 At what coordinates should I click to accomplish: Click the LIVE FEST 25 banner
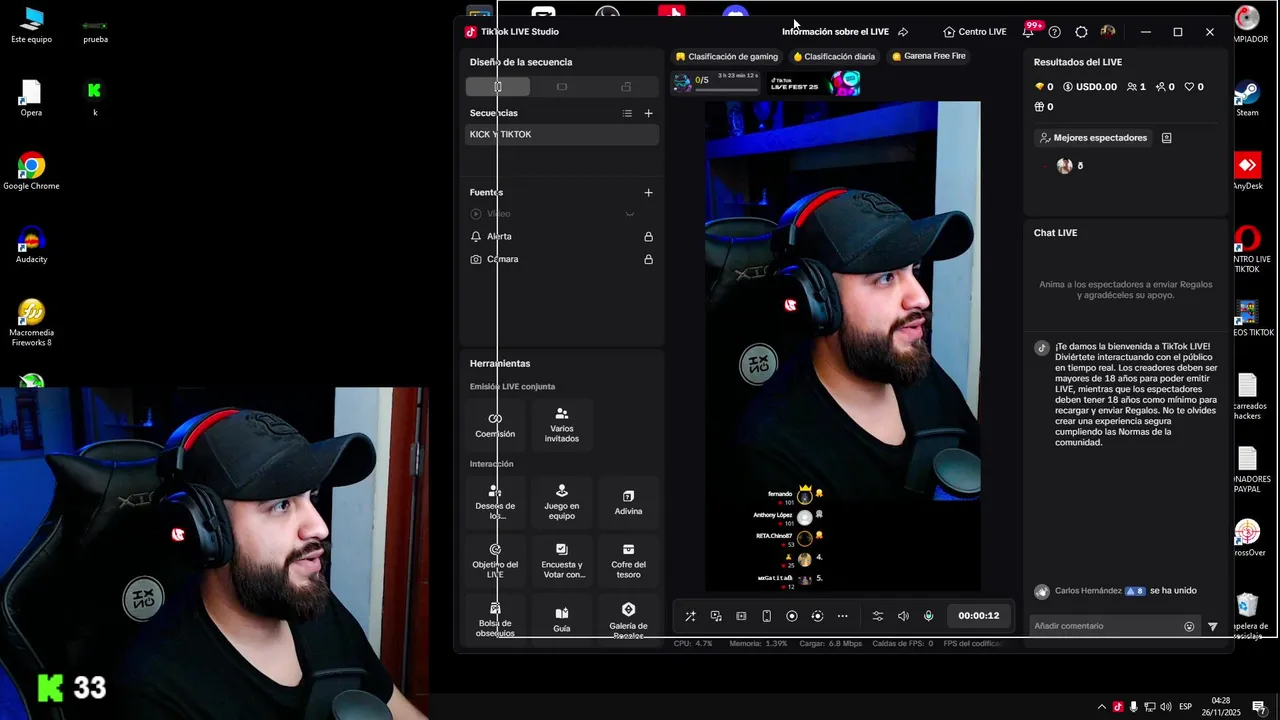click(x=815, y=83)
